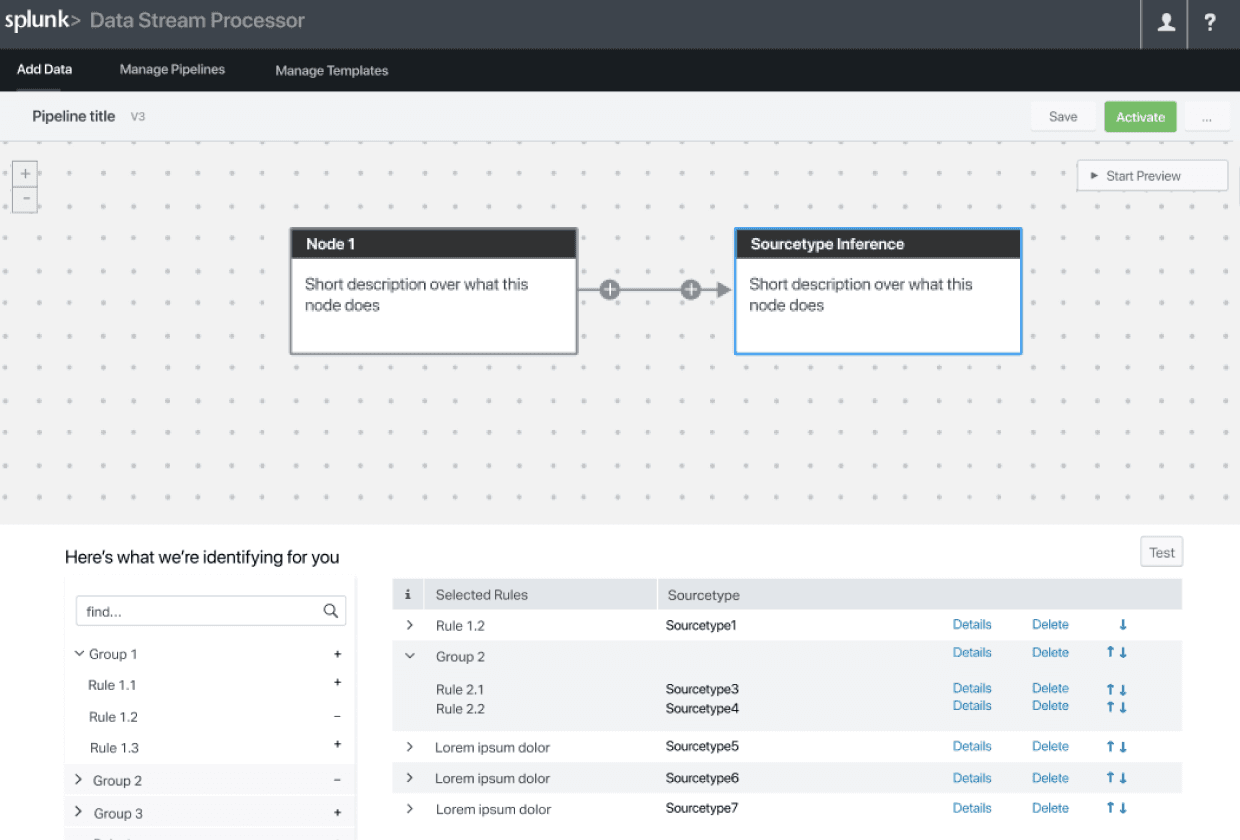This screenshot has height=840, width=1240.
Task: Move Group 2 row down in Selected Rules
Action: pyautogui.click(x=1123, y=653)
